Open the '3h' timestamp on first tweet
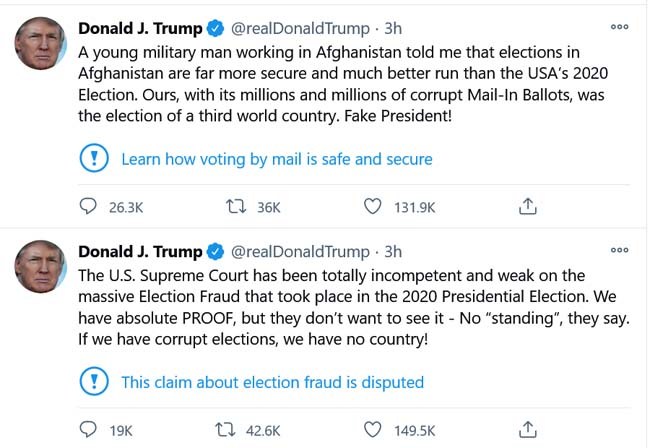This screenshot has width=650, height=448. point(393,28)
